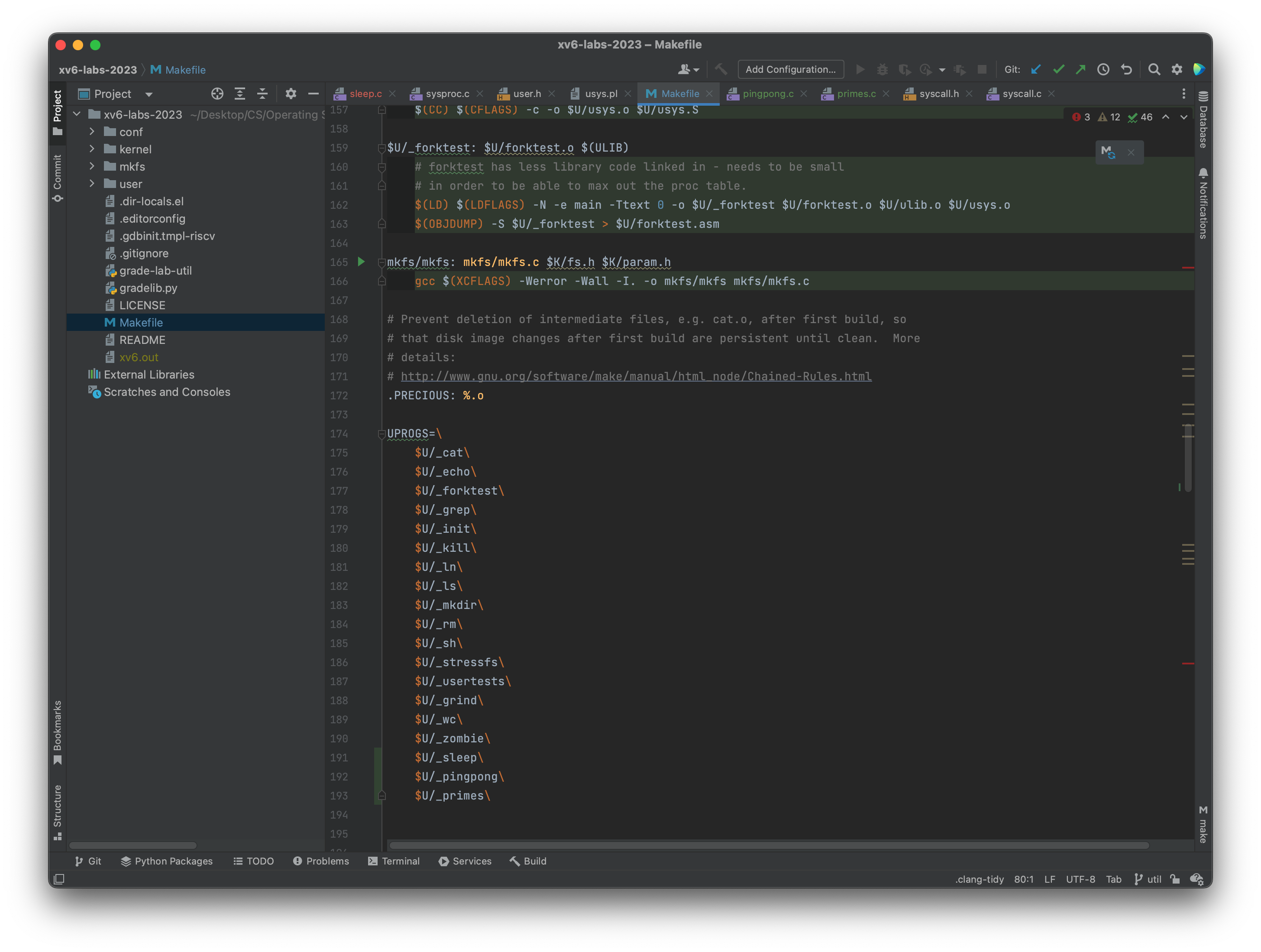
Task: Open the local history clock icon
Action: (x=1103, y=69)
